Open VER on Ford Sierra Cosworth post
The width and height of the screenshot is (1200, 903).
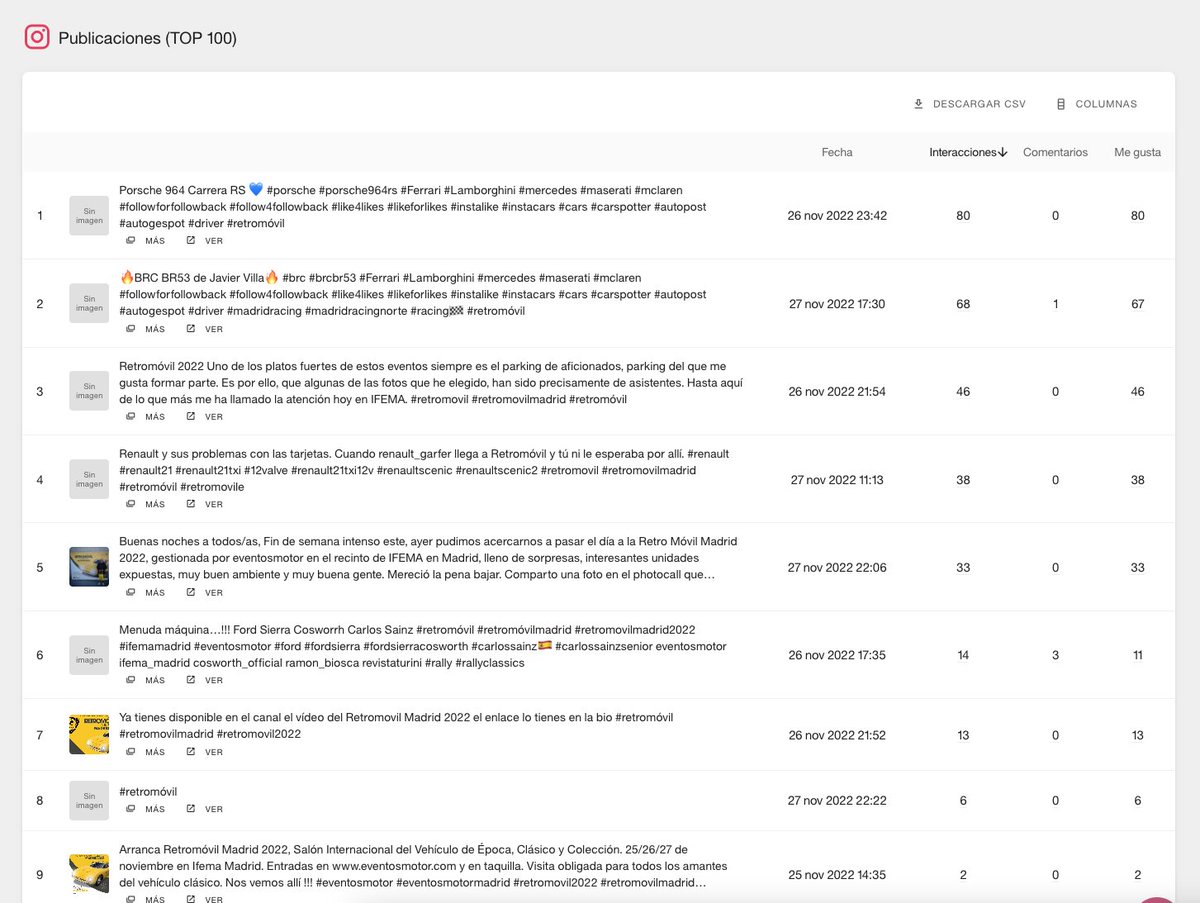[204, 680]
